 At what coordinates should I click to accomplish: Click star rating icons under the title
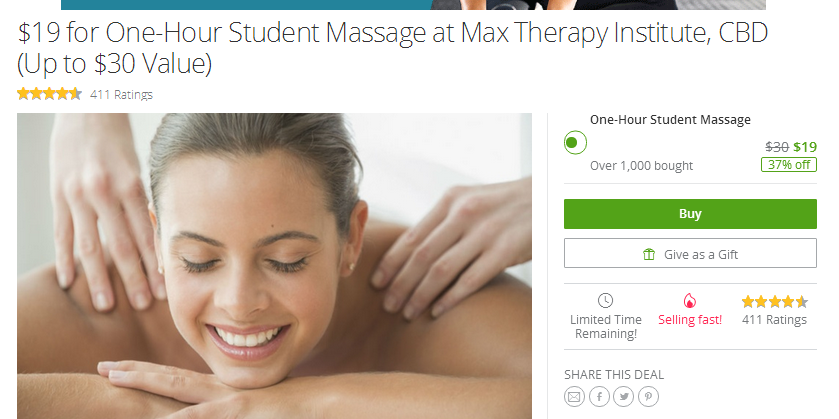tap(49, 94)
